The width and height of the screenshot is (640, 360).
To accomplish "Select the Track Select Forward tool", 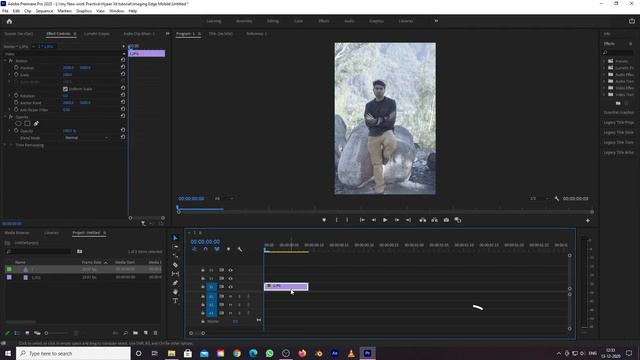I will coord(176,247).
